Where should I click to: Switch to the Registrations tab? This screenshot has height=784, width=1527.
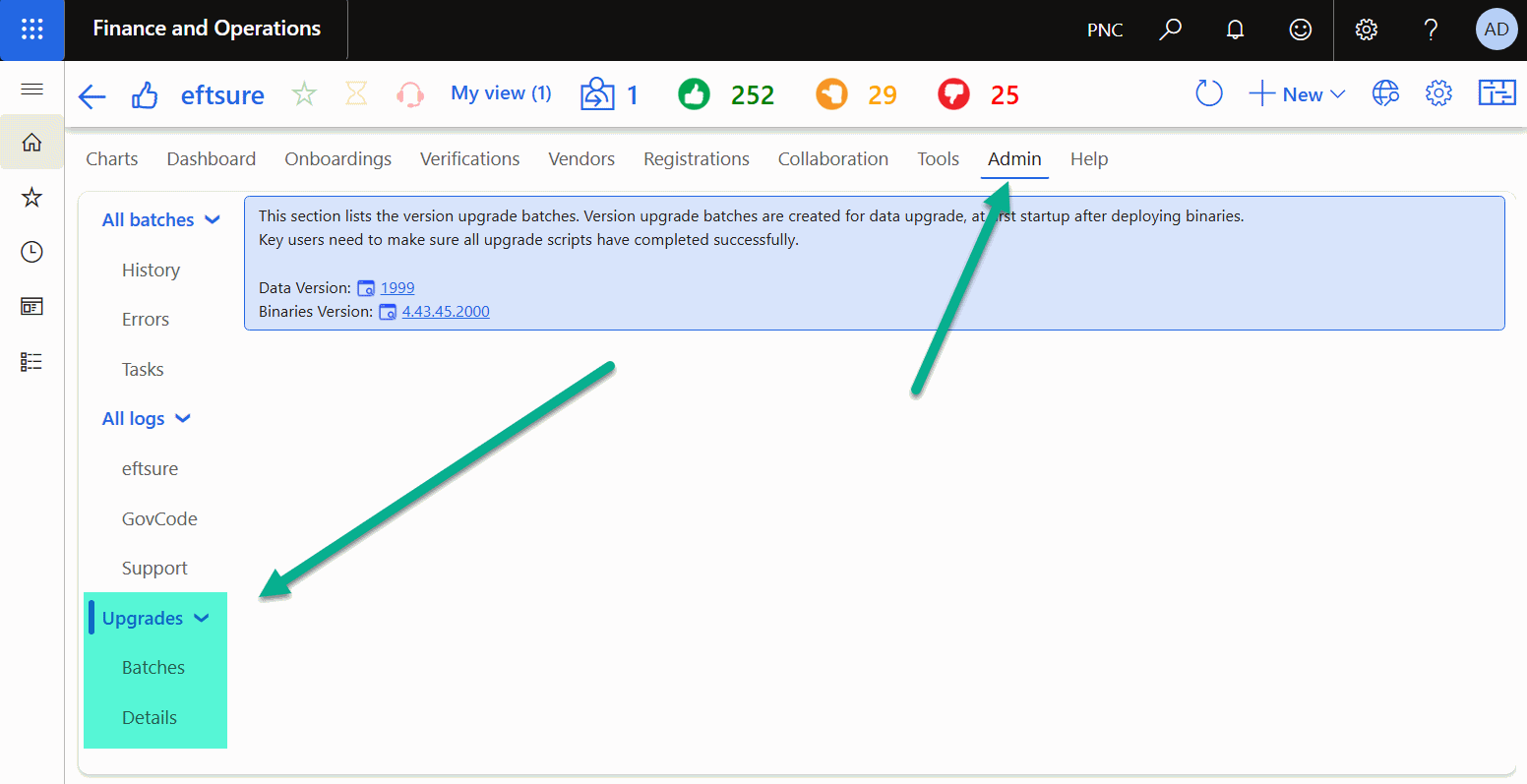(697, 159)
